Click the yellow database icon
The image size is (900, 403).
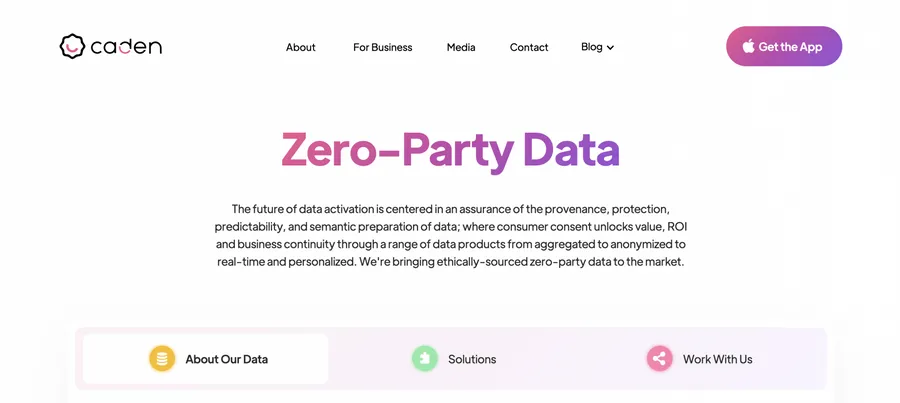(x=162, y=359)
